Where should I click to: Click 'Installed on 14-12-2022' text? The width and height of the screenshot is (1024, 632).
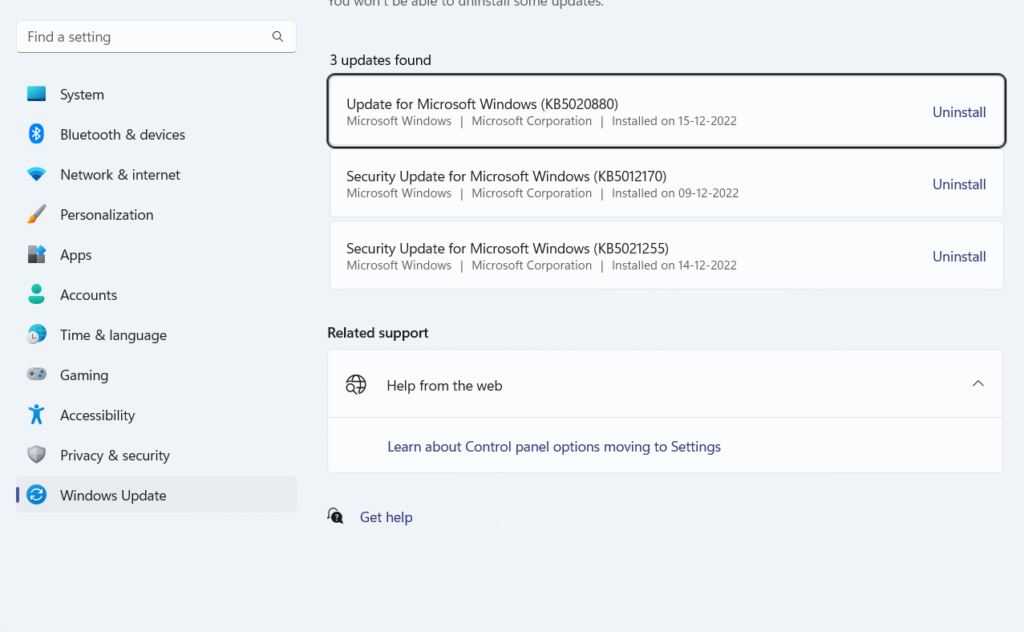674,265
